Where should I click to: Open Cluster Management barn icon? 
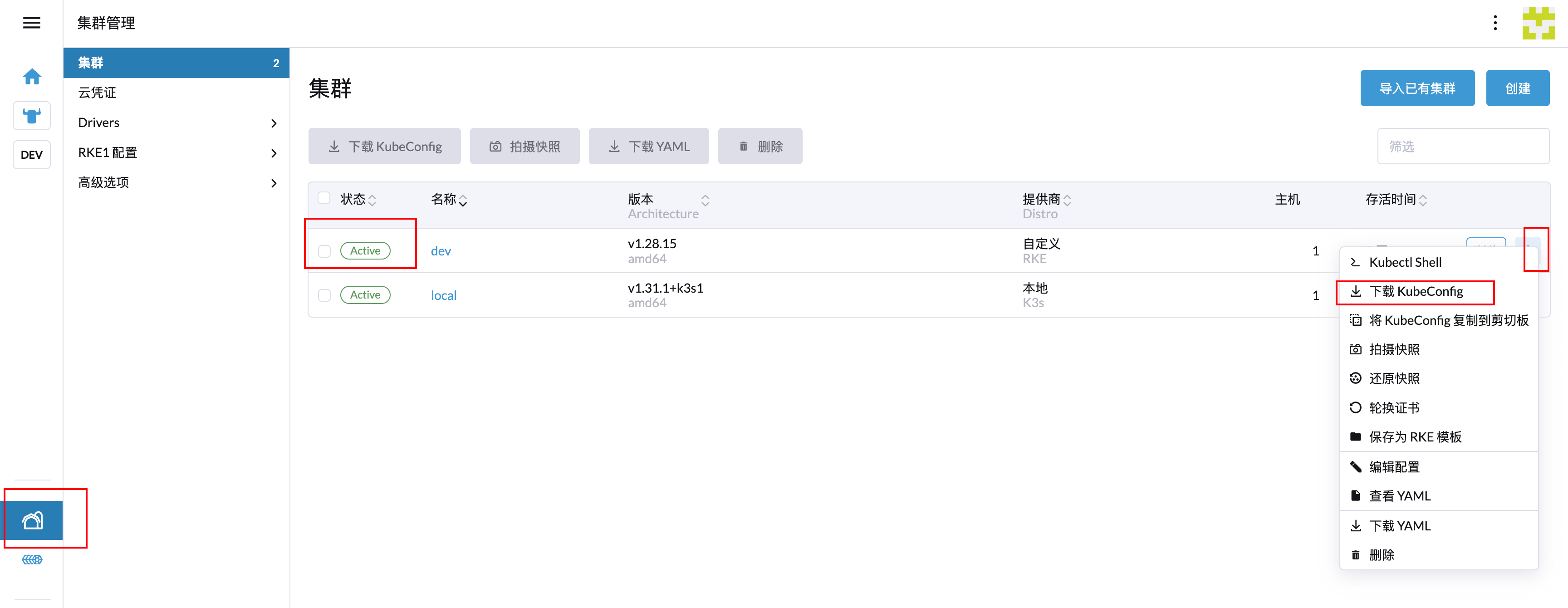click(x=33, y=520)
